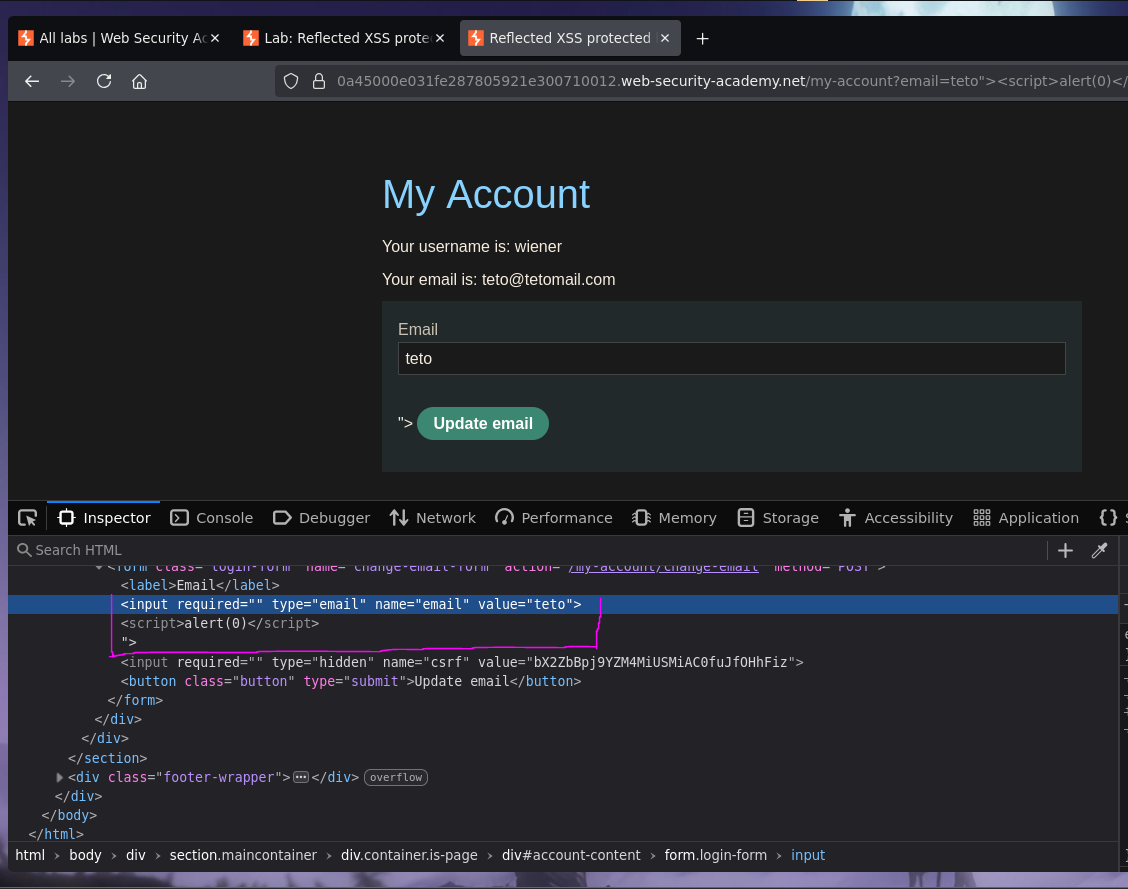Screen dimensions: 1128x889
Task: Select the closing body tag line
Action: [69, 815]
